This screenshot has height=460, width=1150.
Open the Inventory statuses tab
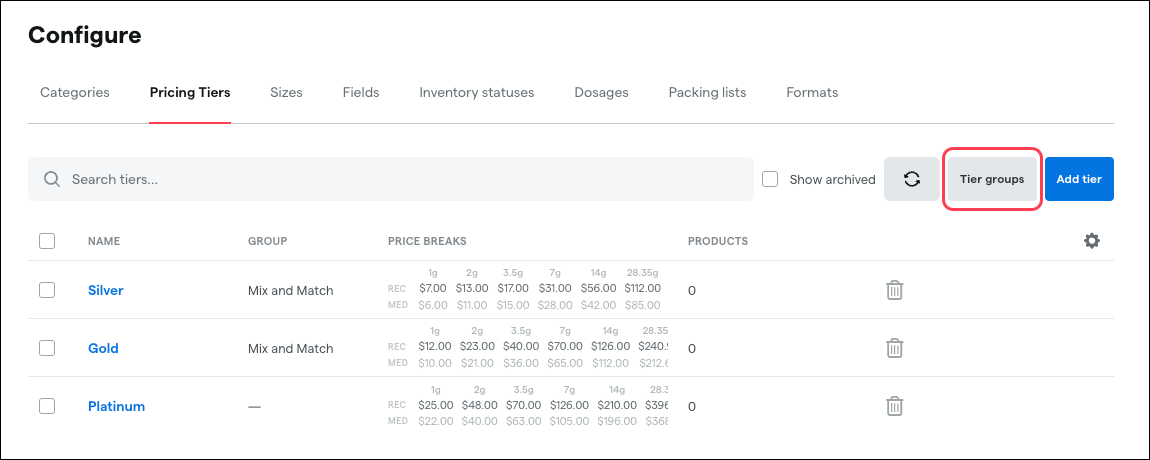(x=477, y=92)
